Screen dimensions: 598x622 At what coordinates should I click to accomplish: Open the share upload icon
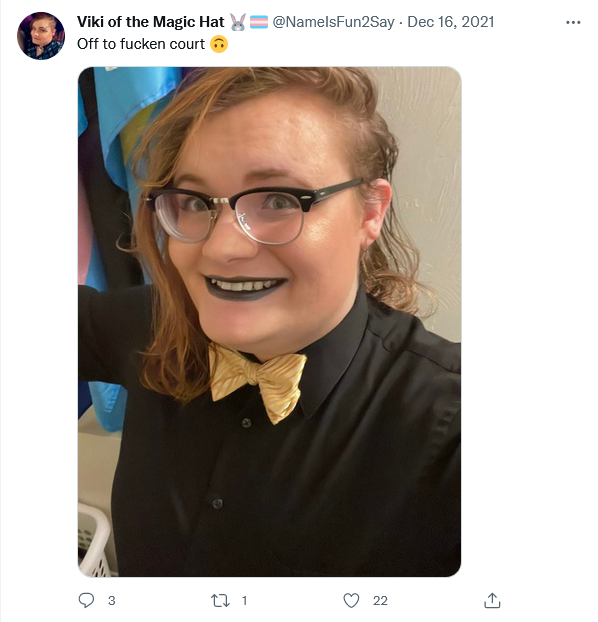coord(492,601)
